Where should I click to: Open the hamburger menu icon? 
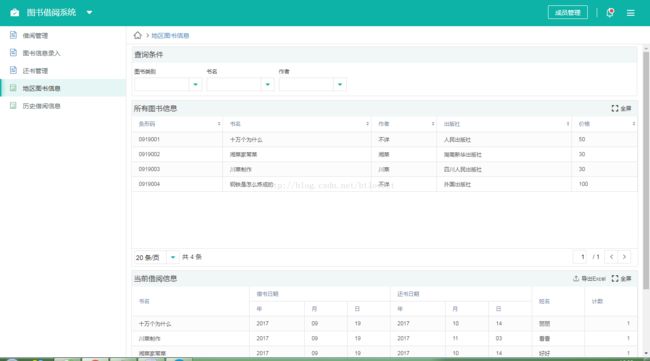[631, 13]
